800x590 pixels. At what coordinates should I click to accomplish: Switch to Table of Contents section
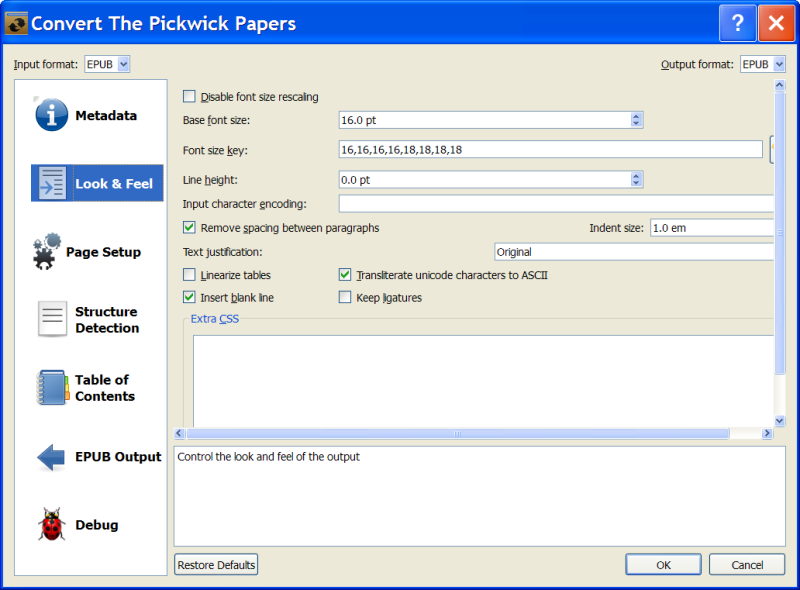point(97,388)
